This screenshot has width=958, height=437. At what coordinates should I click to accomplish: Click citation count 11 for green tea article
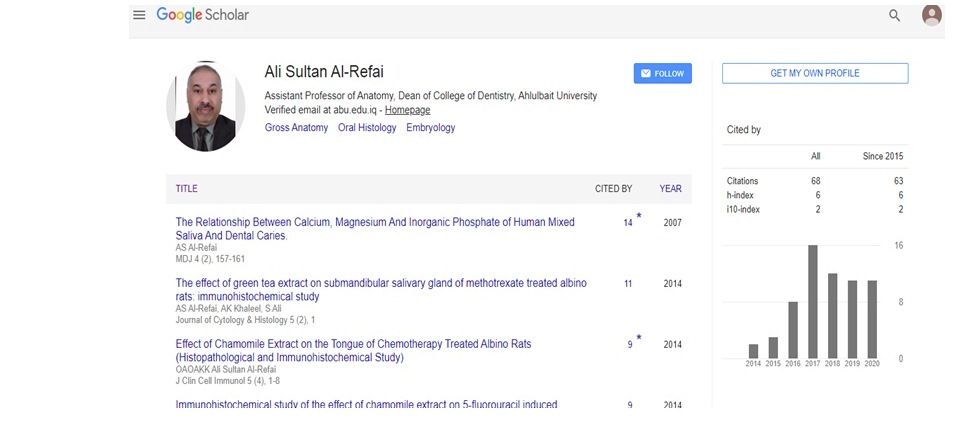(628, 284)
